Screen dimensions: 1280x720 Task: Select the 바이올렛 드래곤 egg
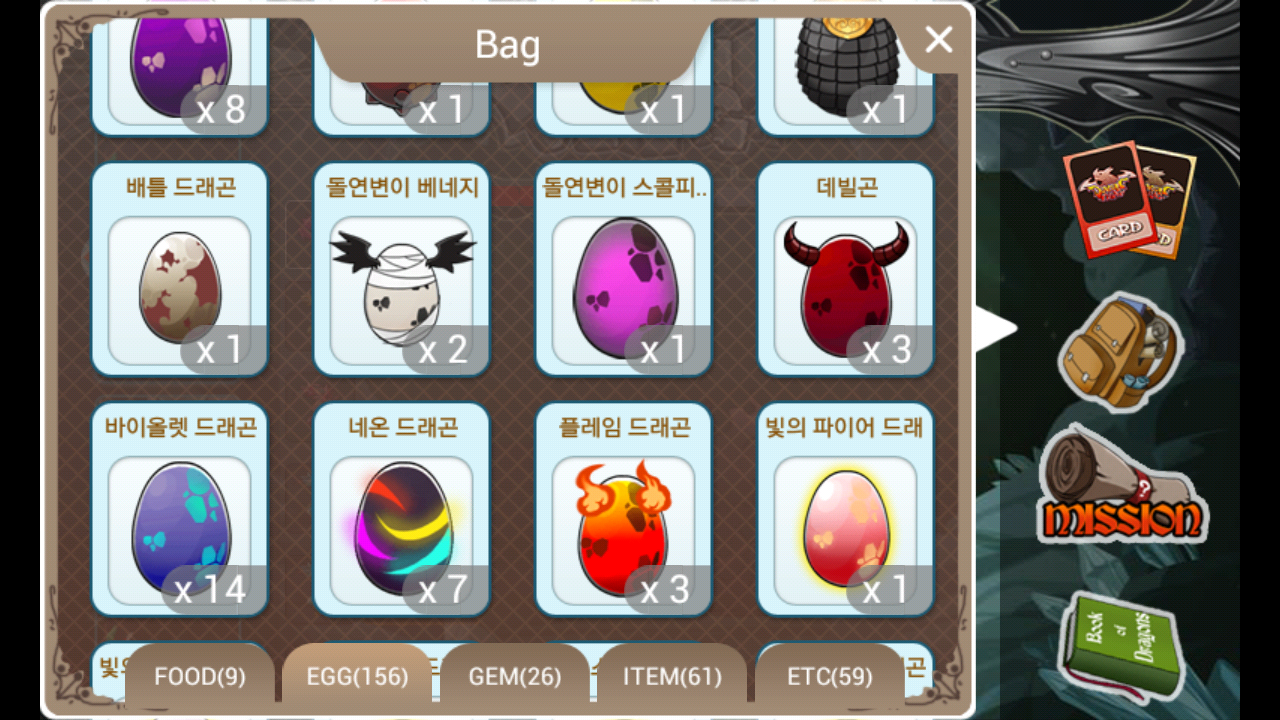click(179, 509)
